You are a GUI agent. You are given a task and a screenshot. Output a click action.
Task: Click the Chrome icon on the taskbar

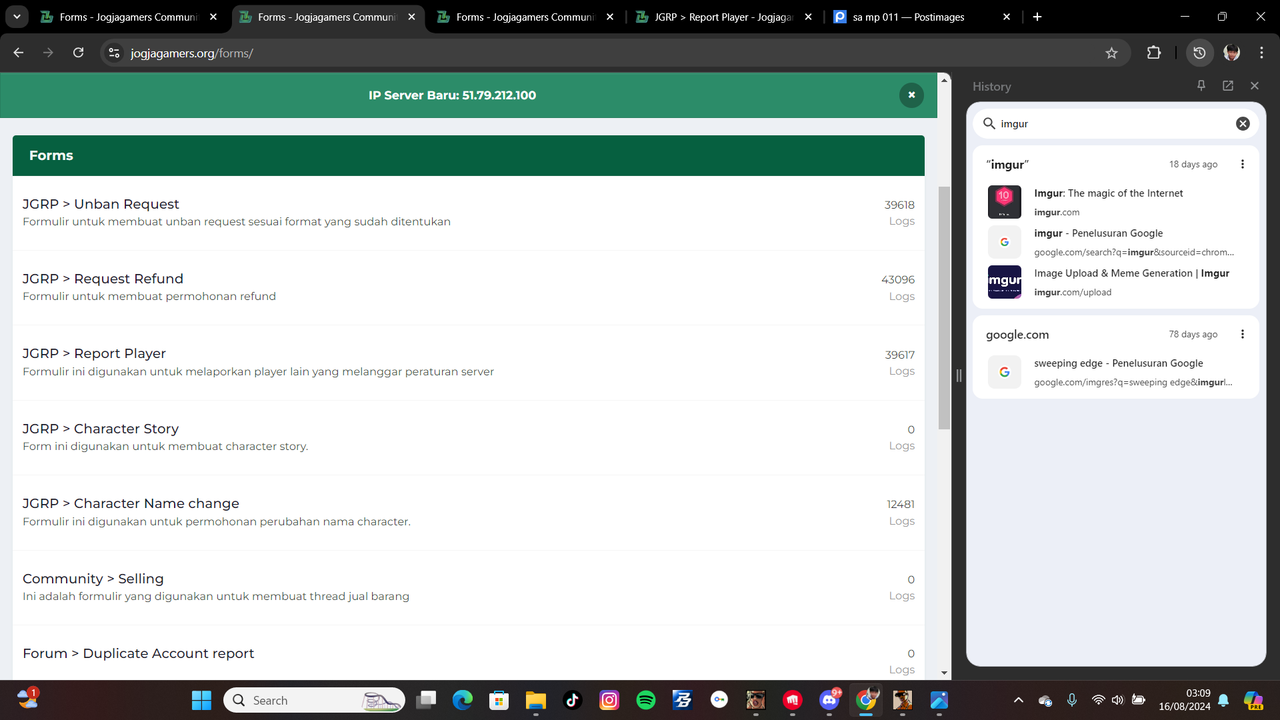866,700
